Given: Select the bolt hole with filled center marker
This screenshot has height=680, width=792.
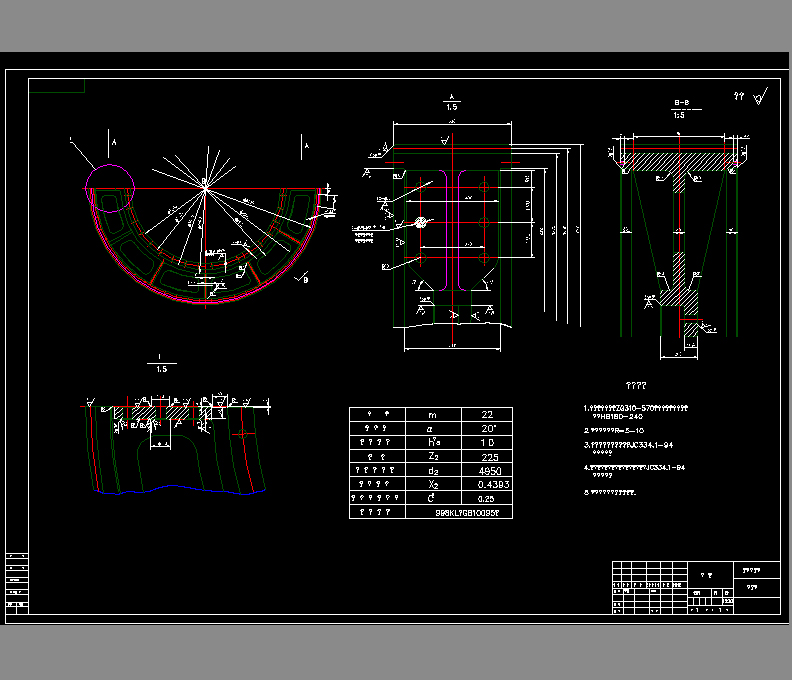Looking at the screenshot, I should click(x=422, y=222).
